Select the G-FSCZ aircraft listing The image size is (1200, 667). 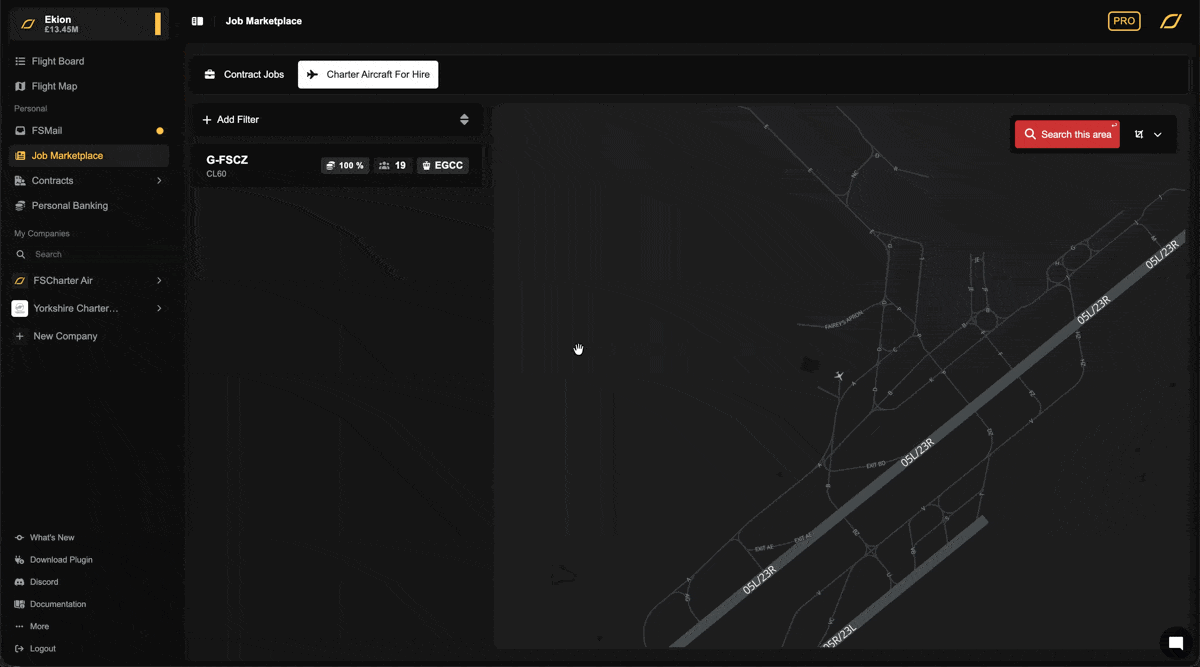tap(260, 165)
